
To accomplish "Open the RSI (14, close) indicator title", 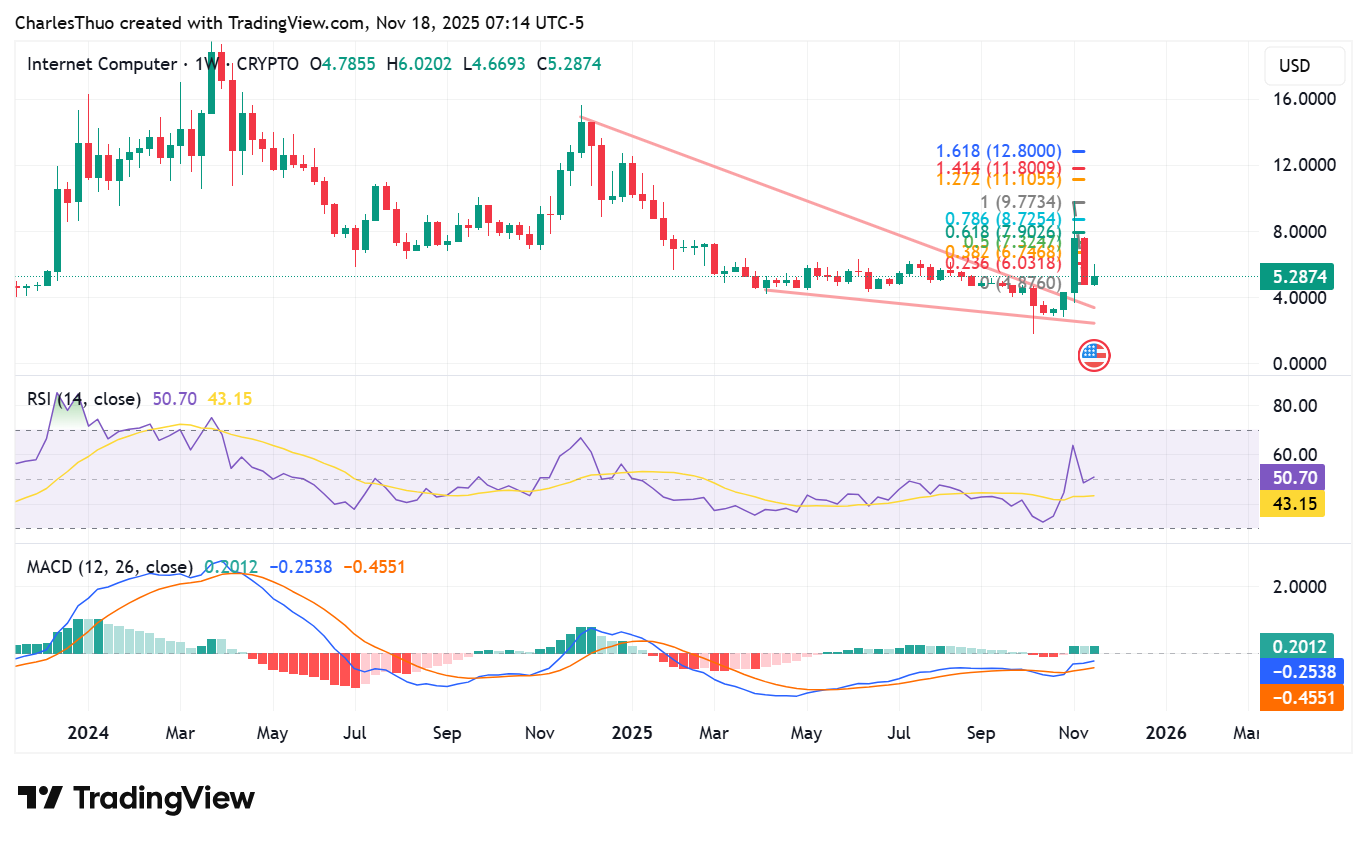I will [82, 398].
